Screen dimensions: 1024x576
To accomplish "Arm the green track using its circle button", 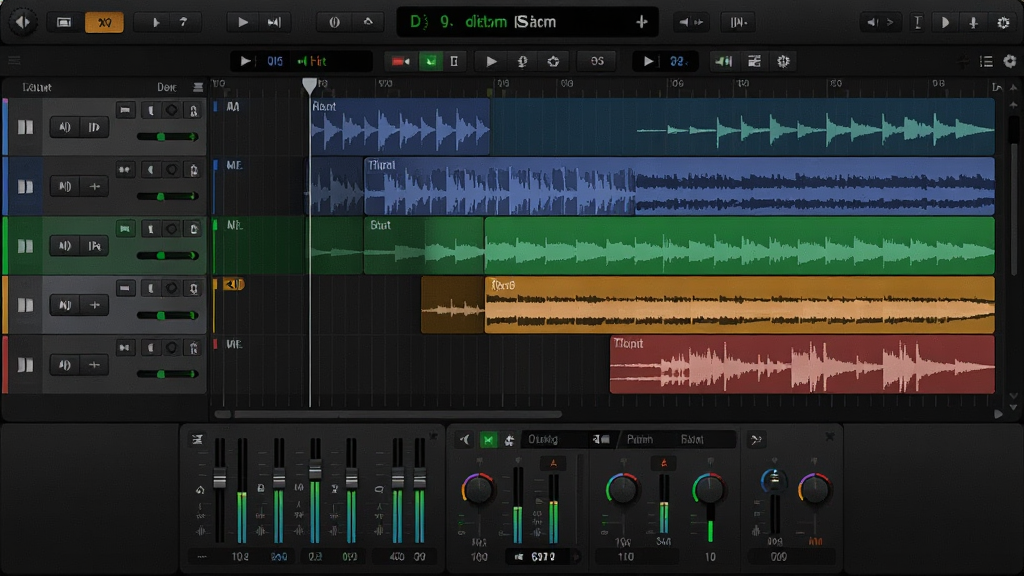I will click(172, 229).
